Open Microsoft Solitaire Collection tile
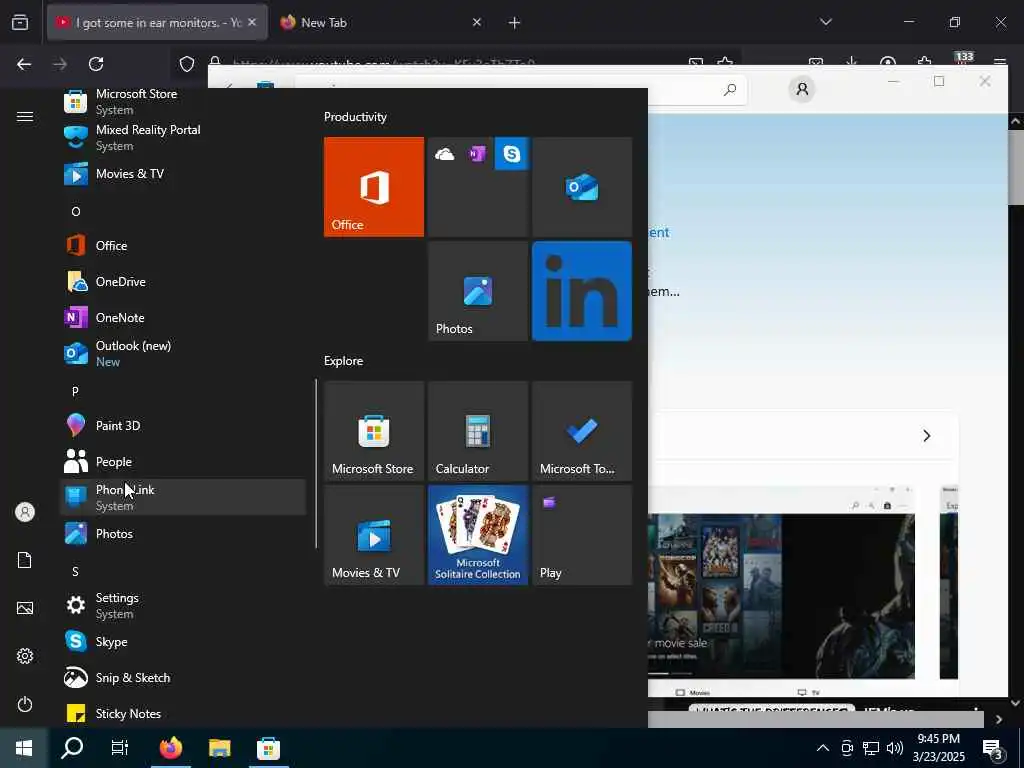 [x=478, y=535]
